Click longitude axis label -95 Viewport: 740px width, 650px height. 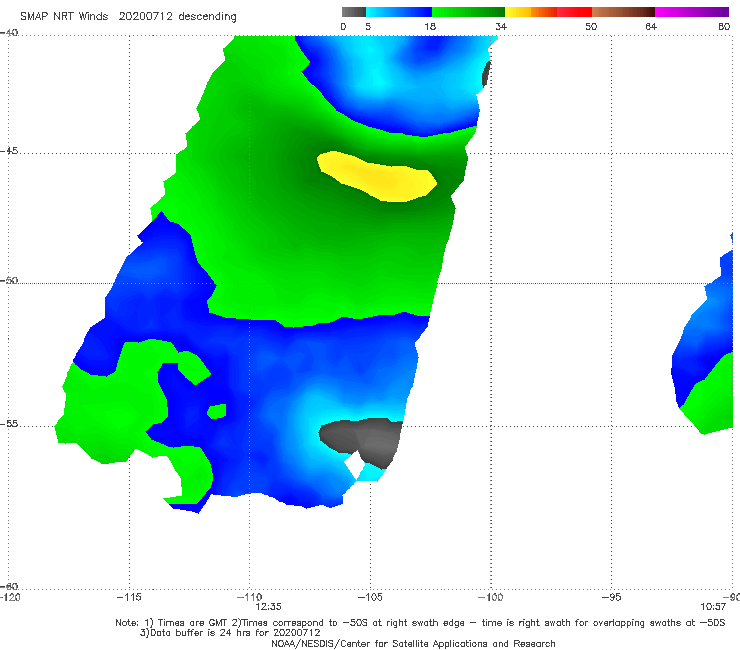pos(612,598)
